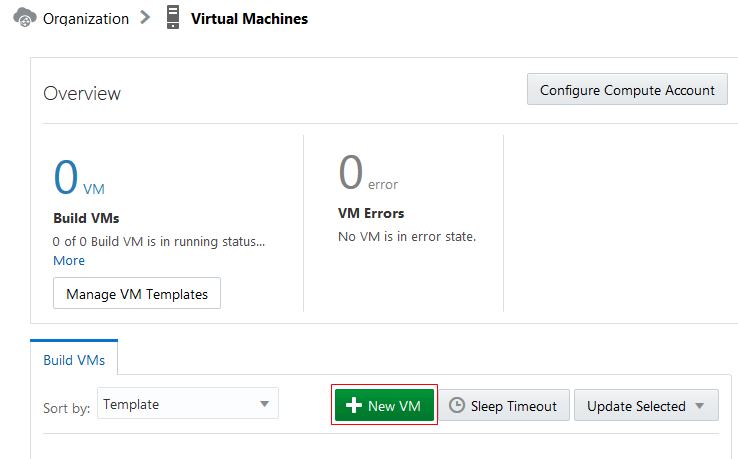Image resolution: width=738 pixels, height=459 pixels.
Task: Open Manage VM Templates
Action: 137,294
